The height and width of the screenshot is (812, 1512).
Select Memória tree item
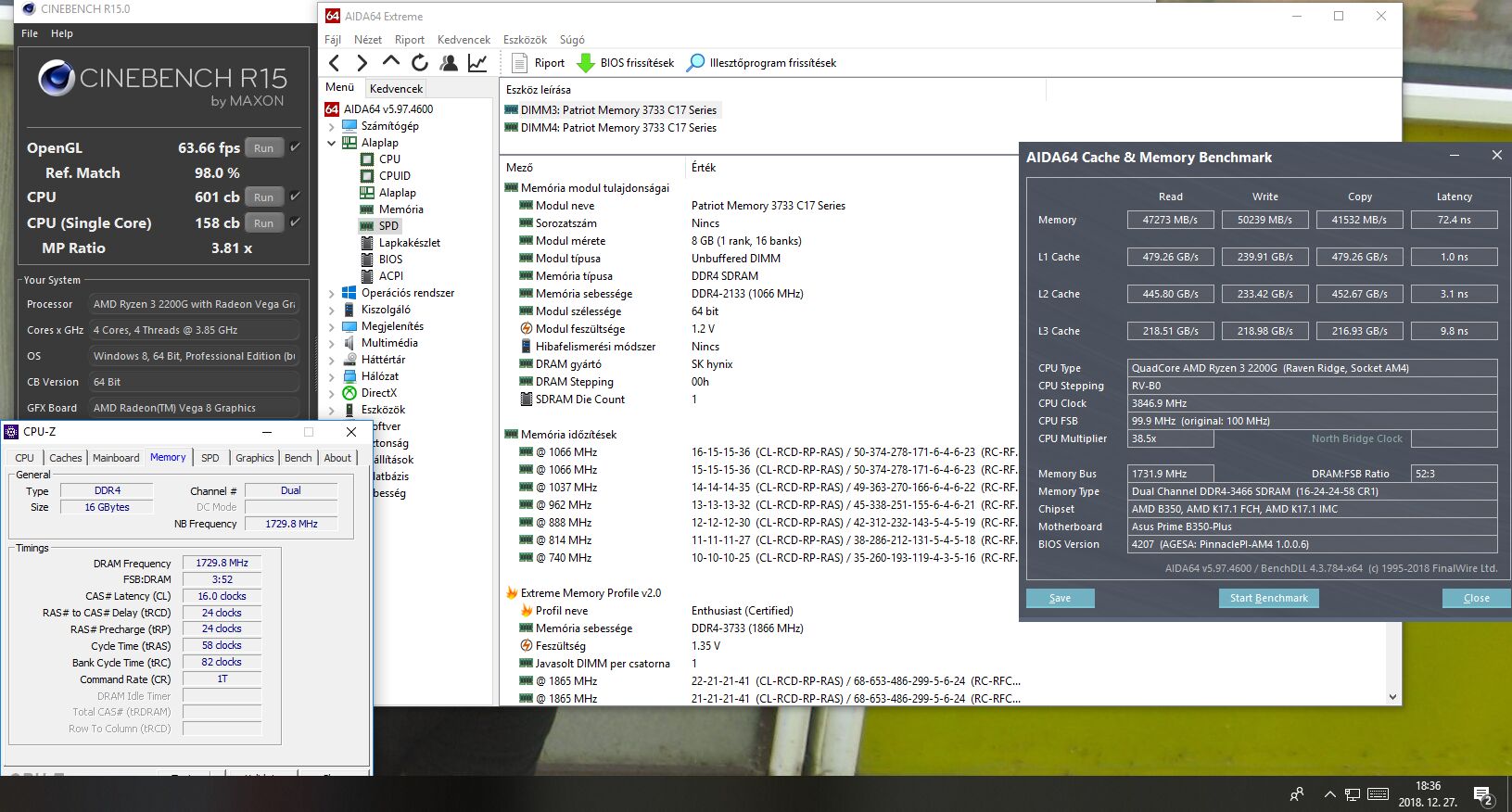coord(400,209)
